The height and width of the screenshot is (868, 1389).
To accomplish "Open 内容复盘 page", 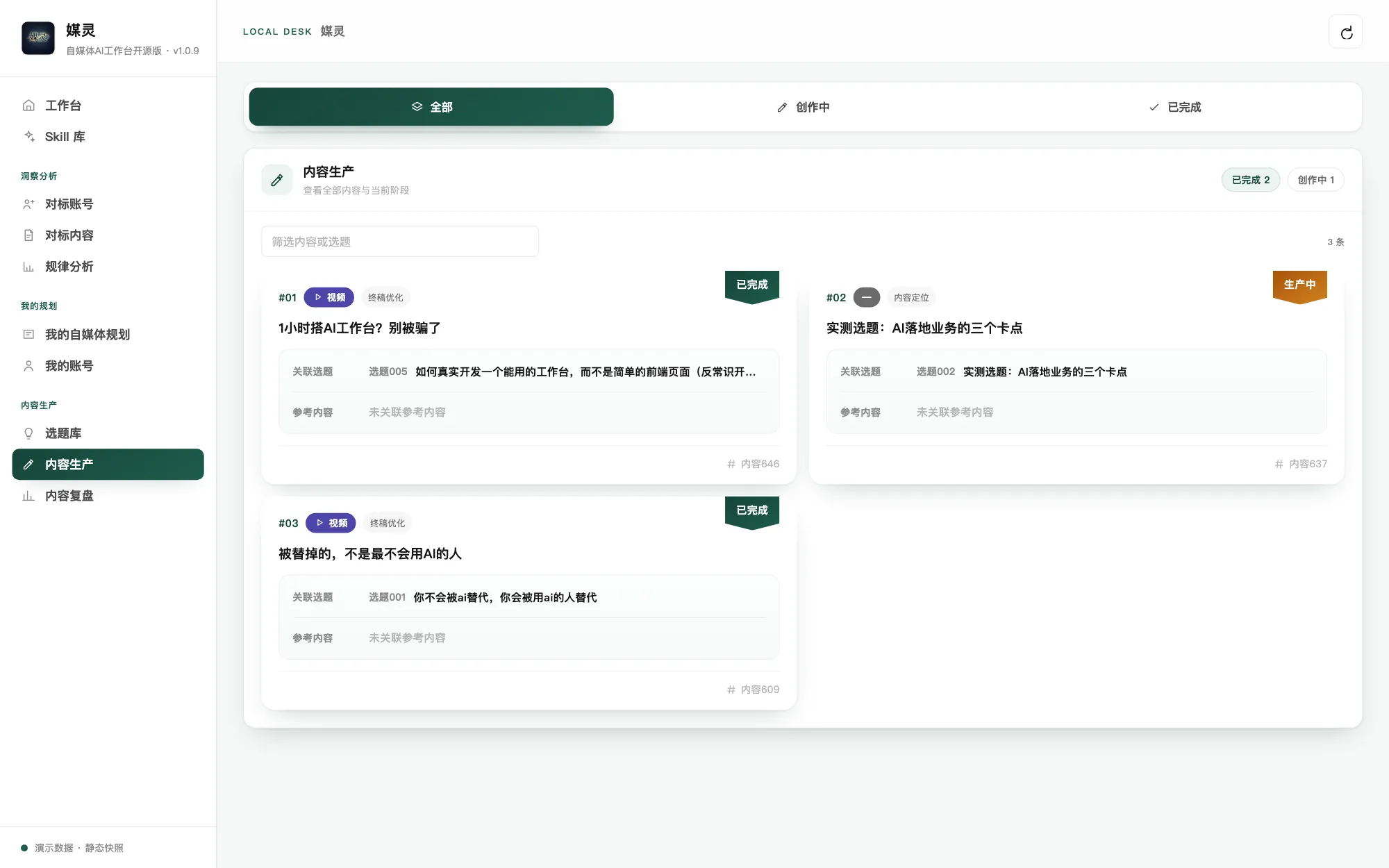I will coord(108,496).
